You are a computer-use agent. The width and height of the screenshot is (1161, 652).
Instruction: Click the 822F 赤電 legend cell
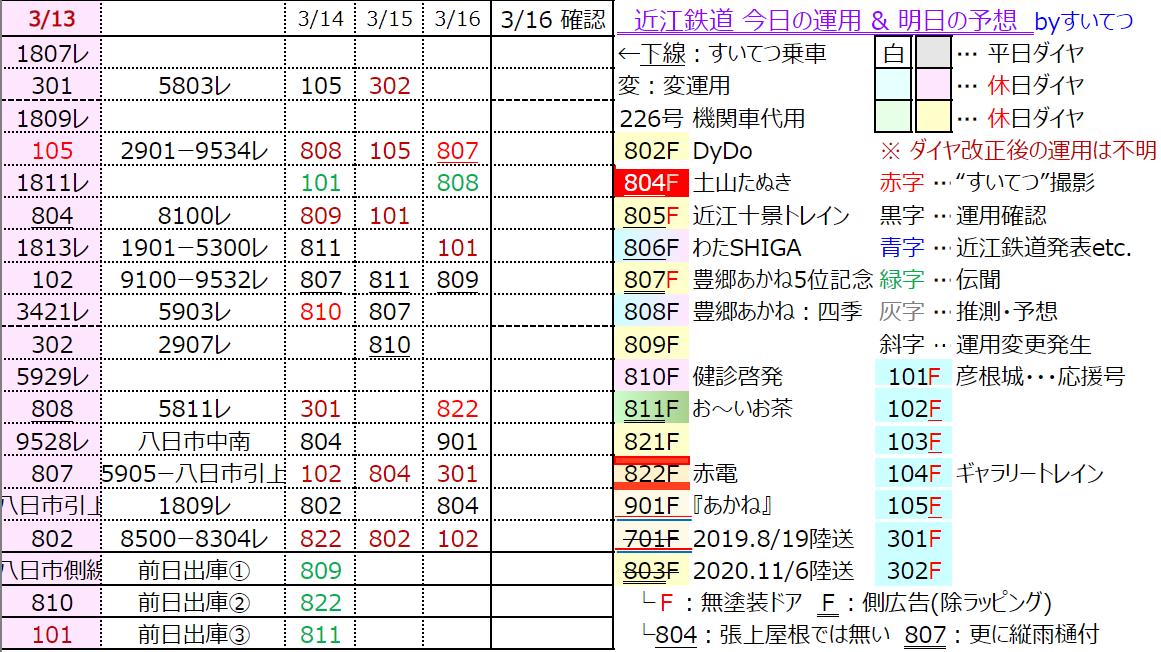tap(652, 474)
